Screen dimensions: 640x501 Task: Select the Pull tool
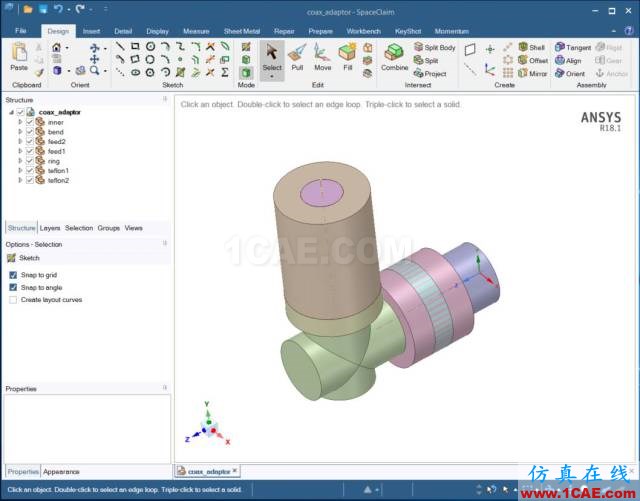(297, 58)
